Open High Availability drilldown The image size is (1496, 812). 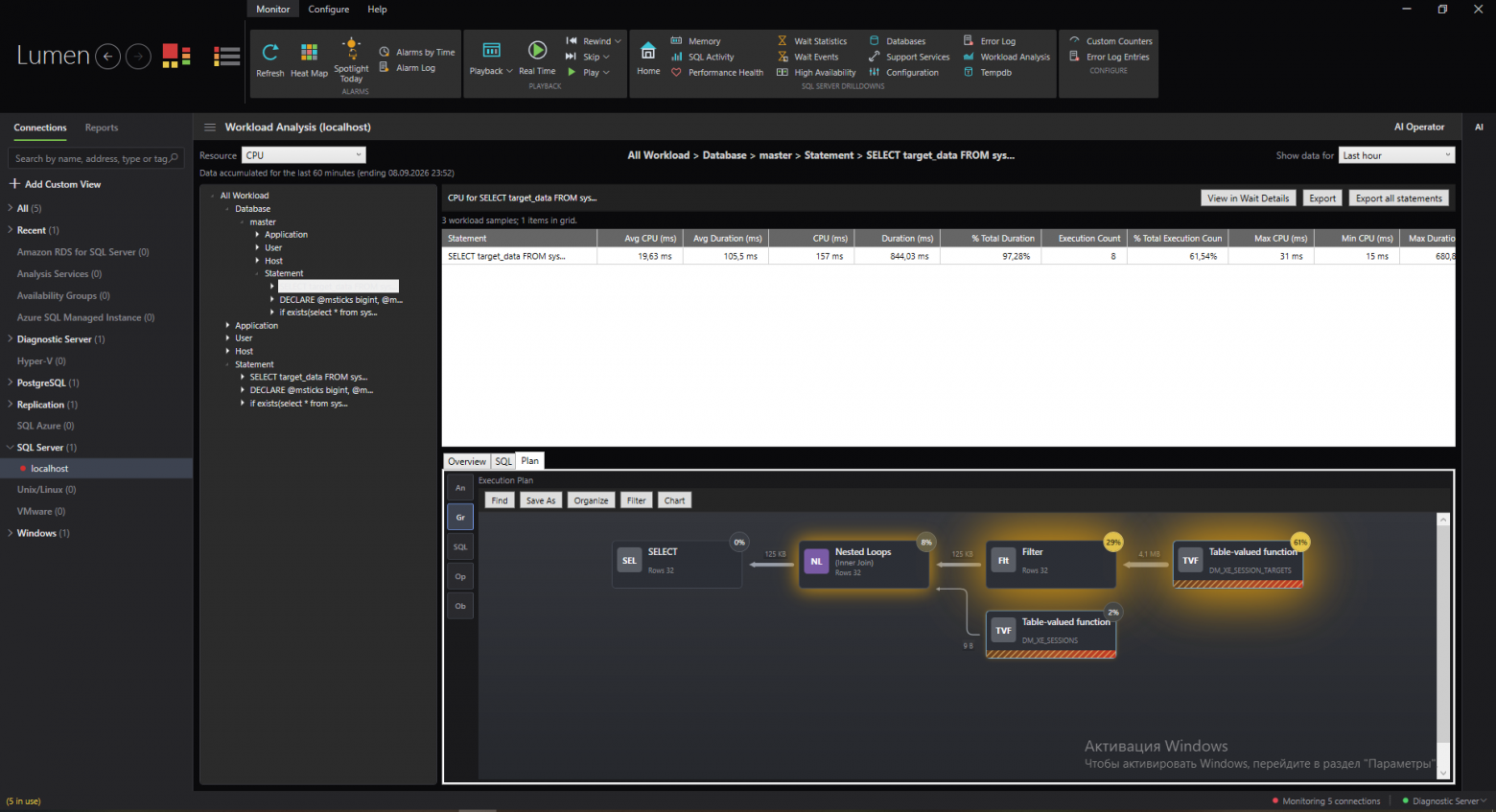(816, 72)
